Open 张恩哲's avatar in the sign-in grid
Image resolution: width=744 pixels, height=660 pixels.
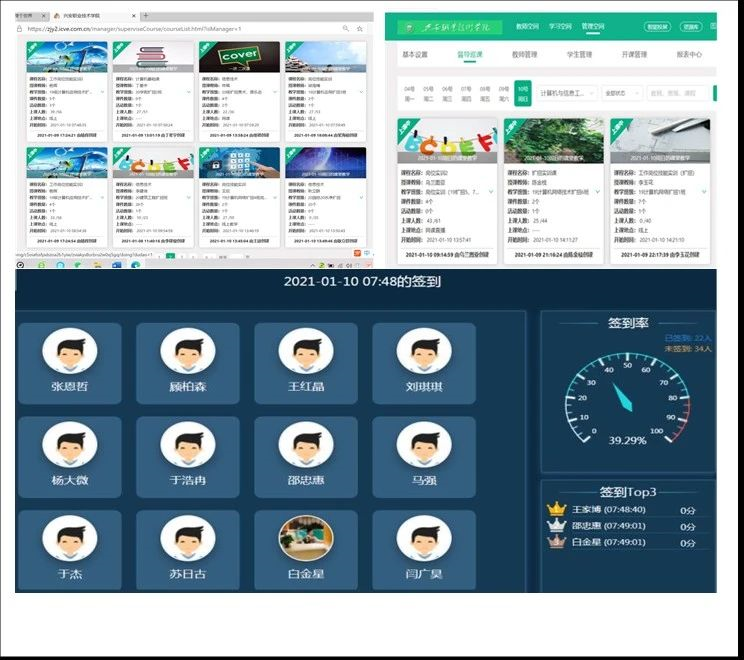70,351
